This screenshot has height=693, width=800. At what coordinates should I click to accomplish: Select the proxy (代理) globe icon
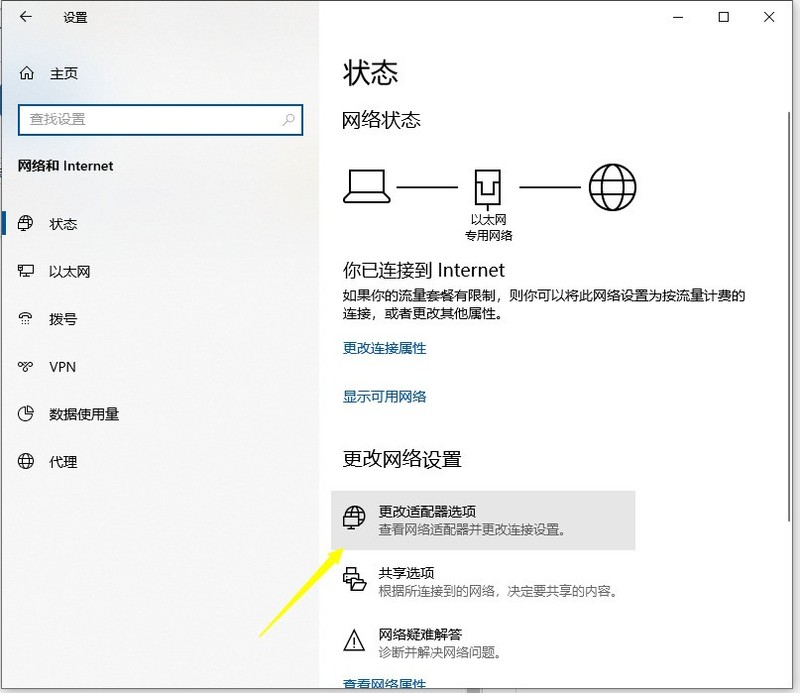[27, 462]
